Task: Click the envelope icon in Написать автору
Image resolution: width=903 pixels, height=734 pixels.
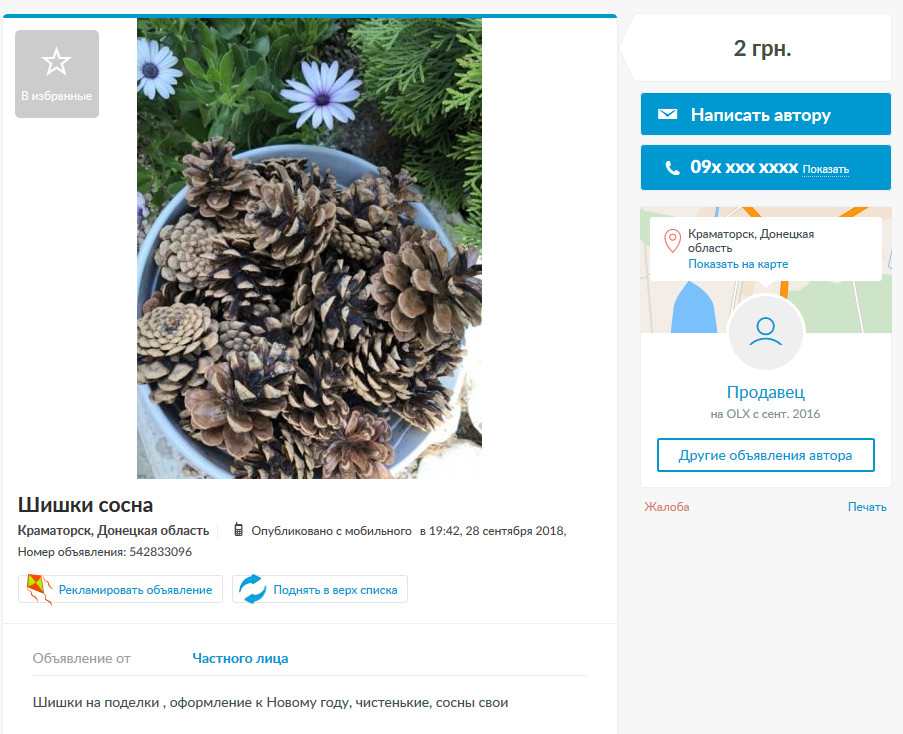Action: point(667,114)
